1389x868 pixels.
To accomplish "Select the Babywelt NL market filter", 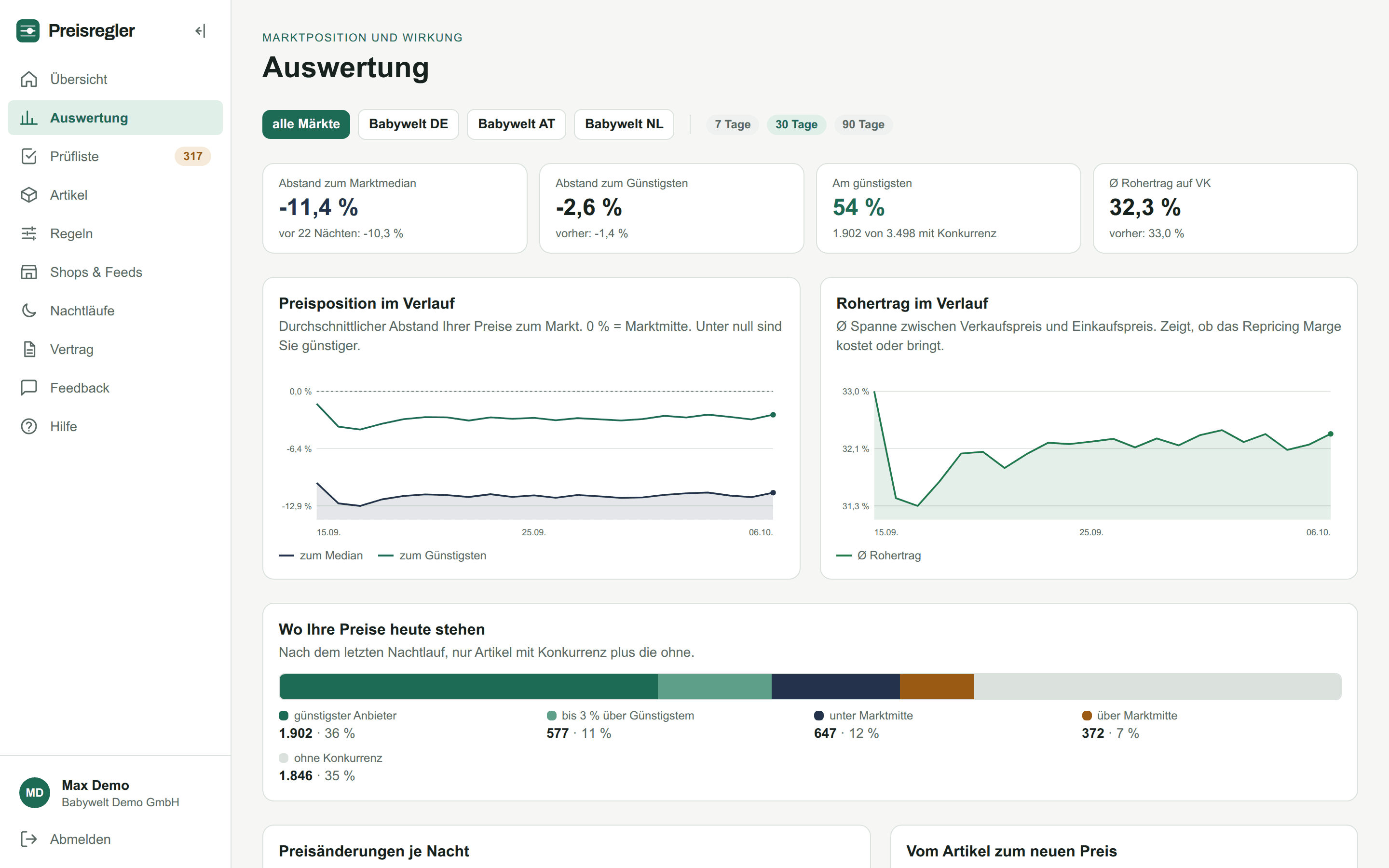I will [x=624, y=124].
